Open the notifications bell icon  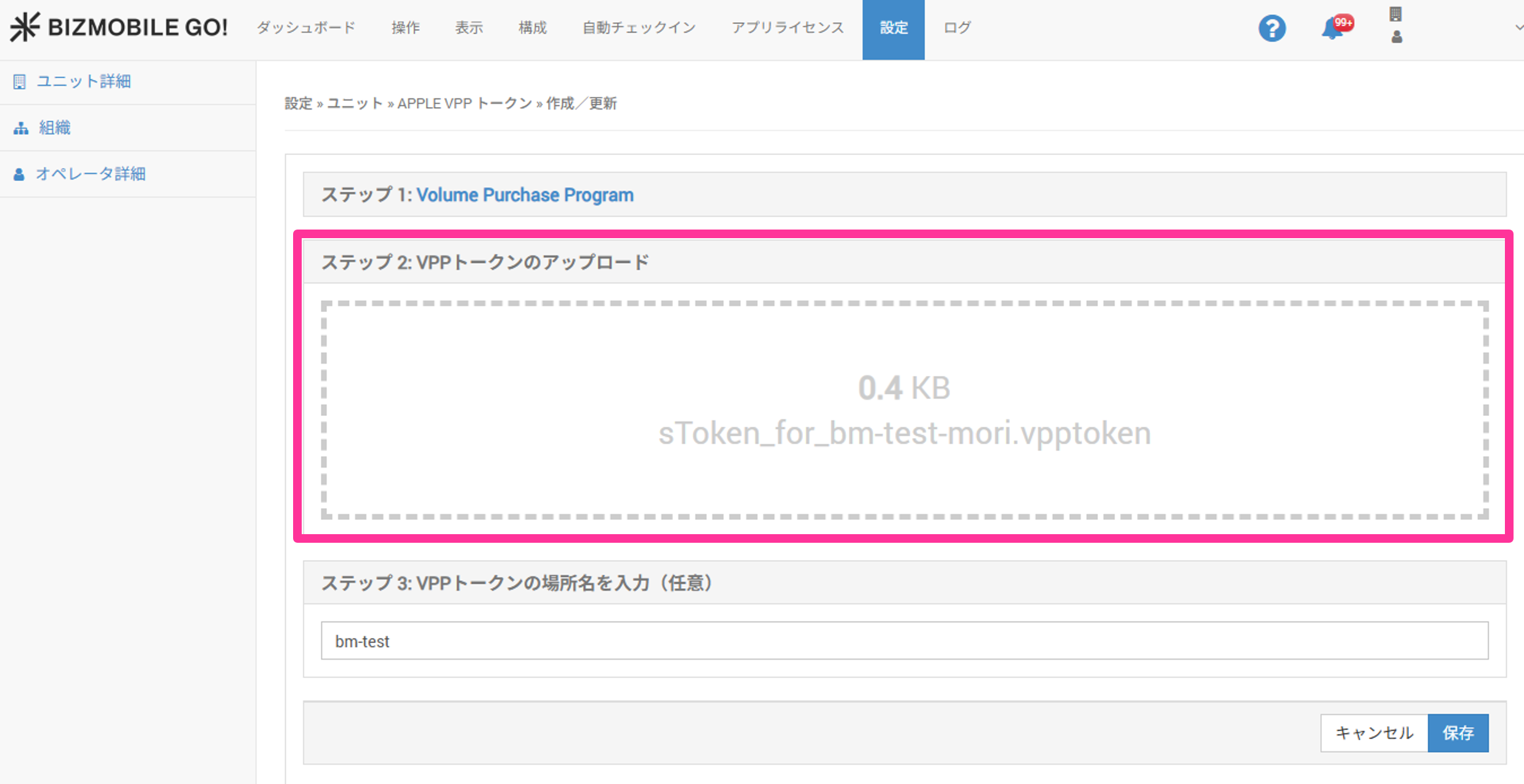tap(1333, 28)
